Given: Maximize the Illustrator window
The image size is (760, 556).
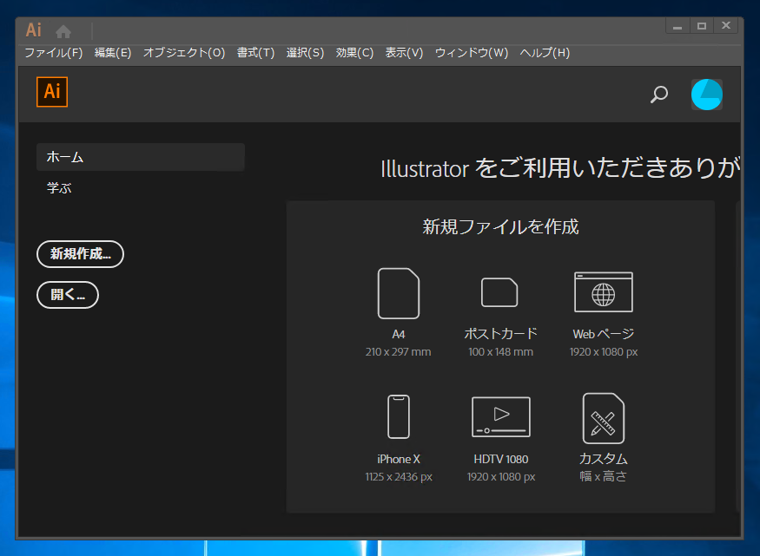Looking at the screenshot, I should click(702, 26).
